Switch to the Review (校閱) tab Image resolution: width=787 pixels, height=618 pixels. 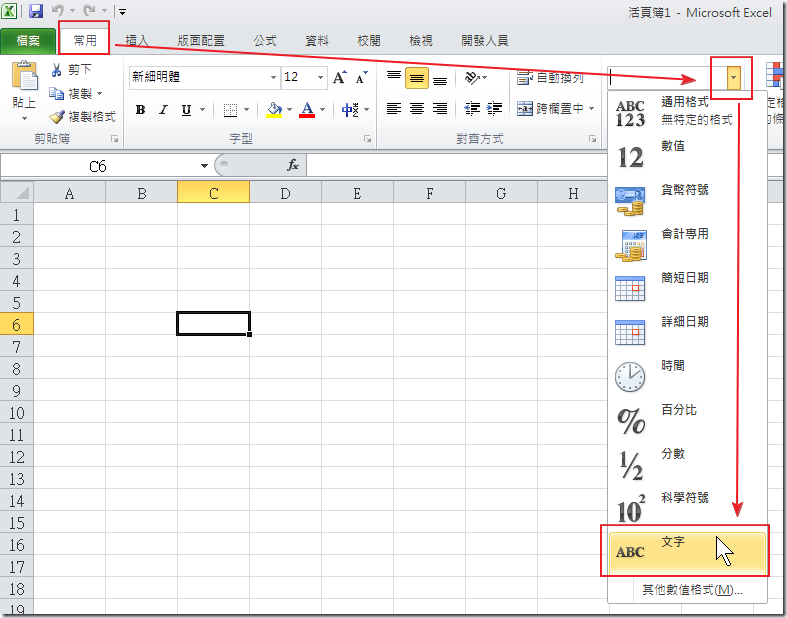click(x=369, y=41)
